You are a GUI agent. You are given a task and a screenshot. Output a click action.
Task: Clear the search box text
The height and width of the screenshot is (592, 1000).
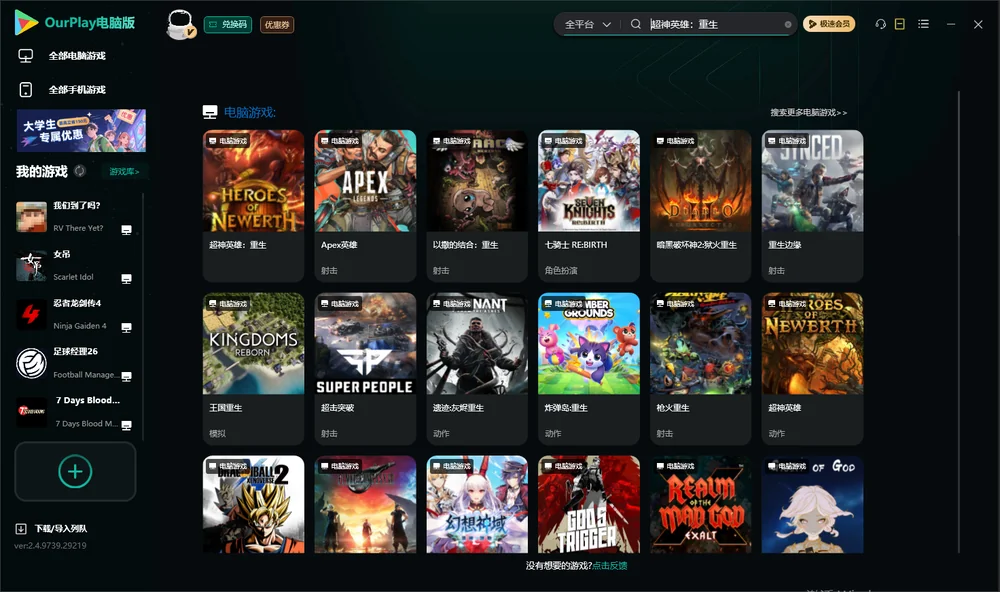click(x=788, y=24)
